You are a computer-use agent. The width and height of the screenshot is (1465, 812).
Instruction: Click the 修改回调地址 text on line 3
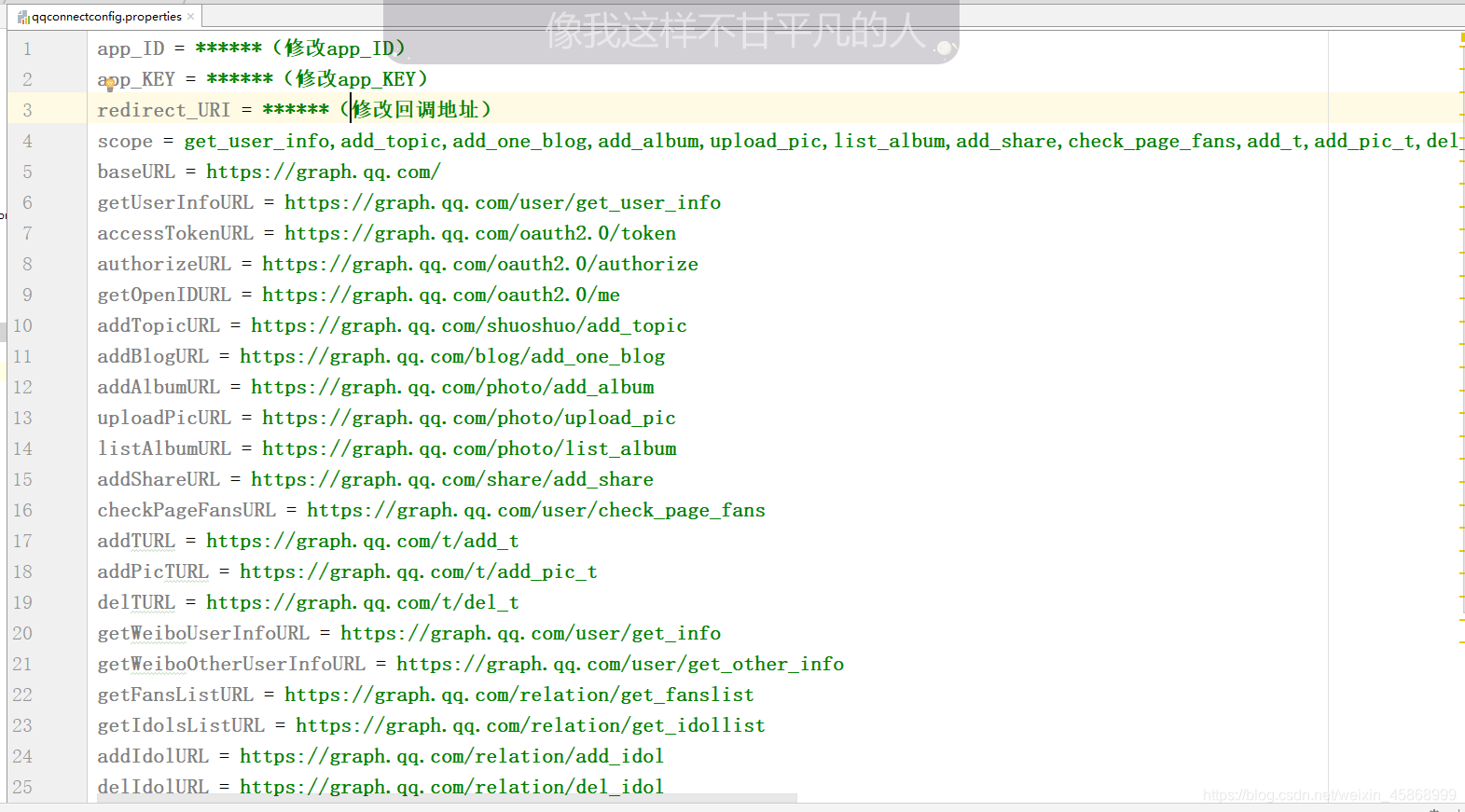pos(415,110)
